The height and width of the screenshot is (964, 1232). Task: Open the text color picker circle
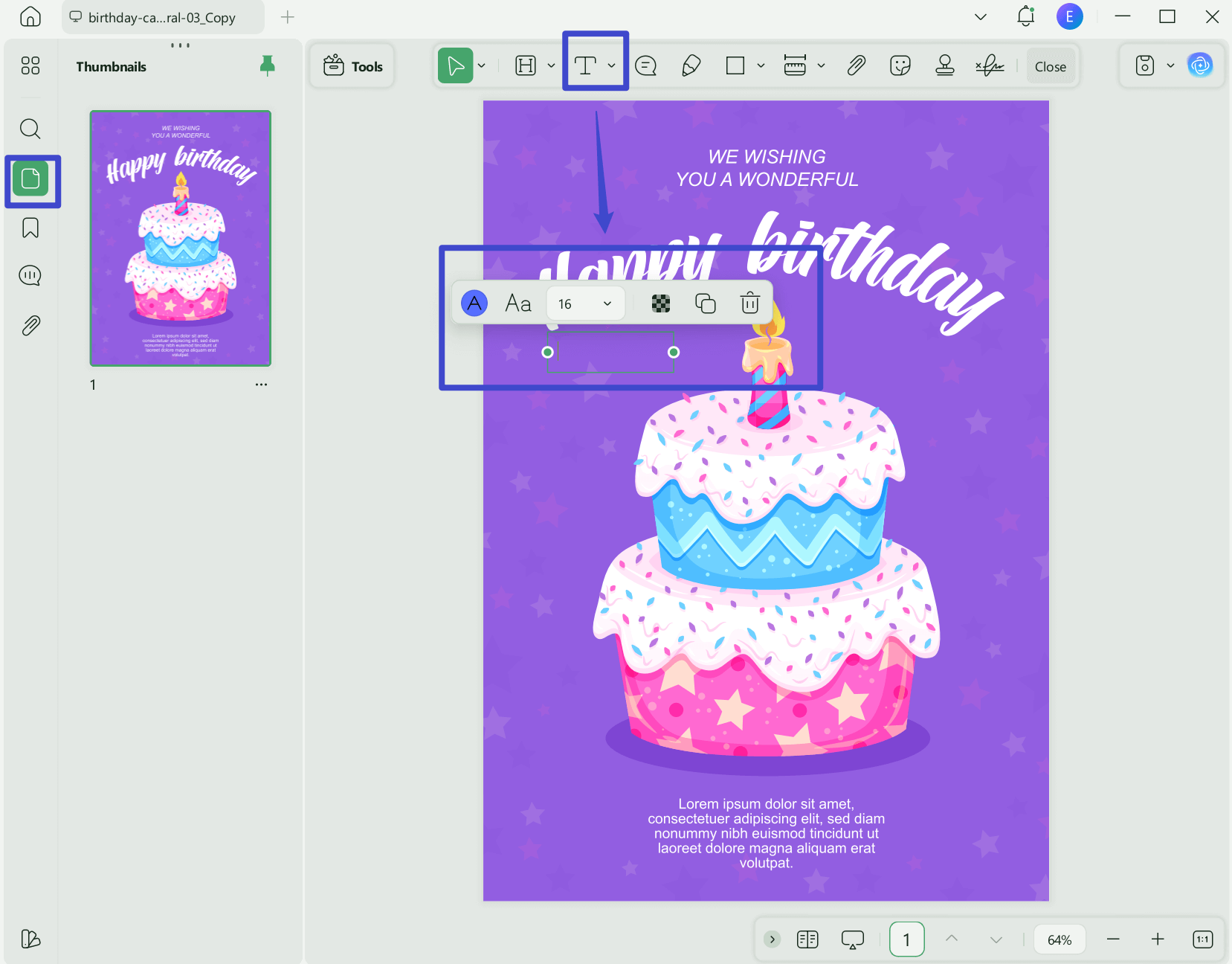(474, 303)
